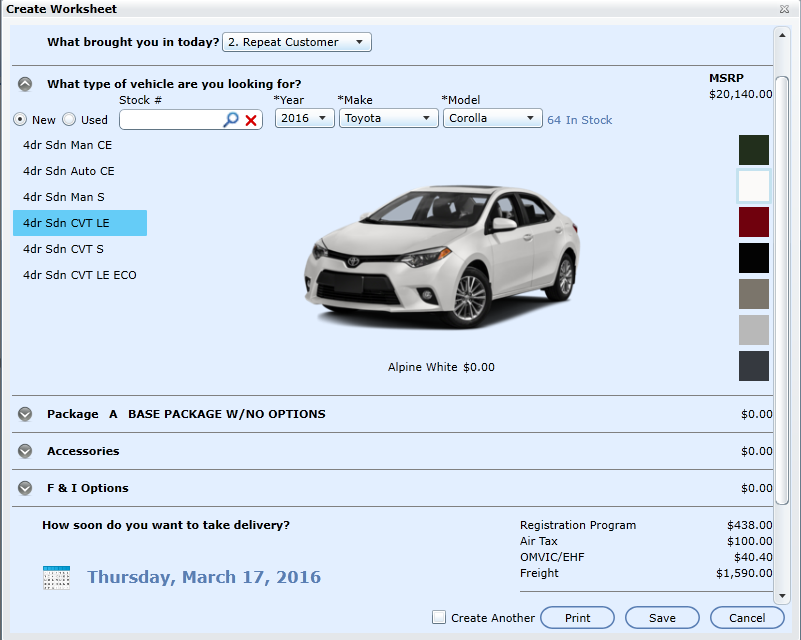Clear stock number with red X icon

click(251, 120)
